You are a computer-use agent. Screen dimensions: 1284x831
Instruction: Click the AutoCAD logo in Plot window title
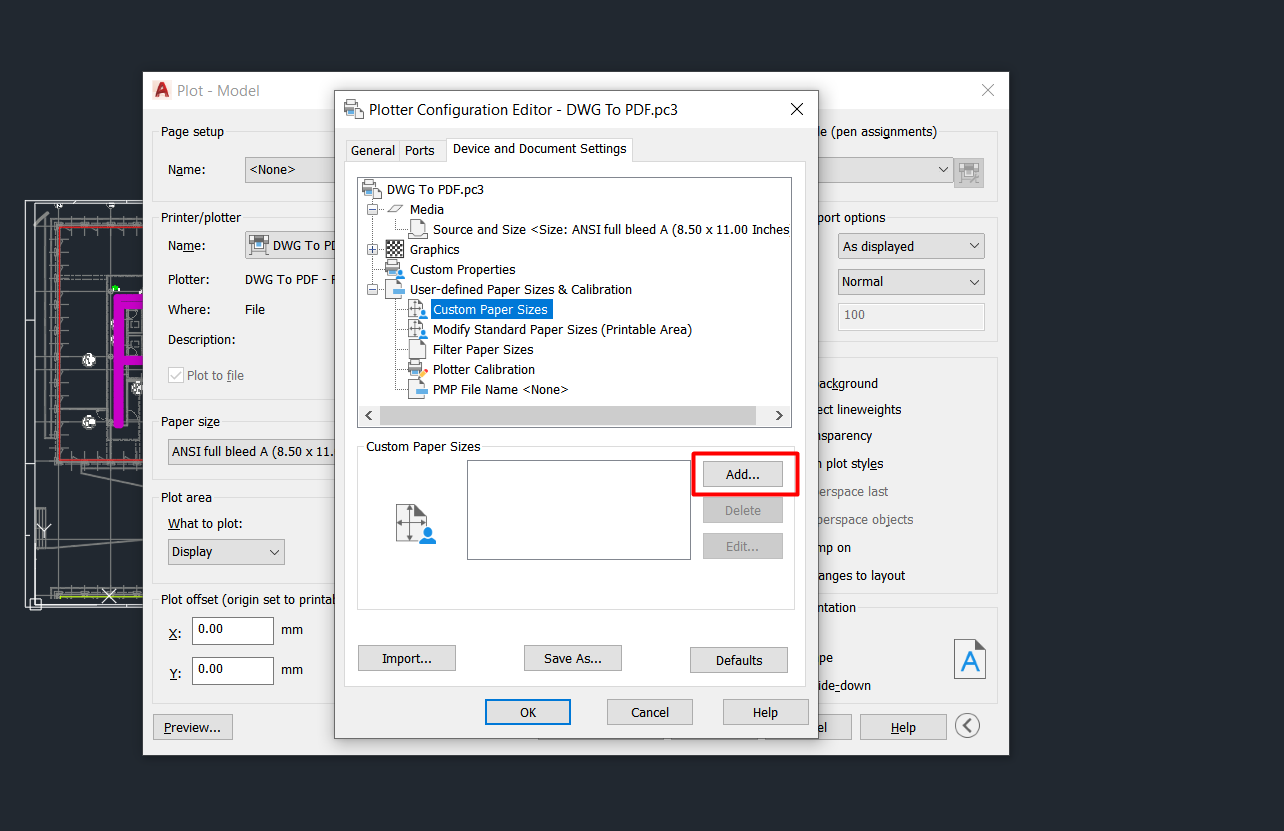coord(162,90)
